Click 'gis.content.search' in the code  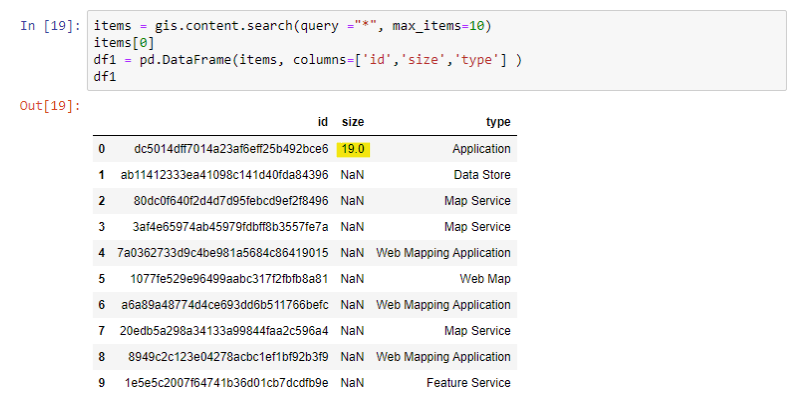click(x=224, y=26)
